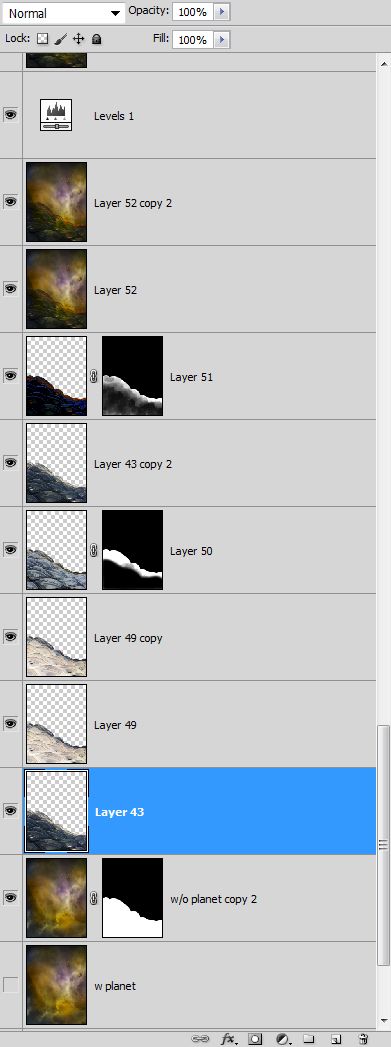Create a new layer group
This screenshot has height=1047, width=391.
[308, 1038]
